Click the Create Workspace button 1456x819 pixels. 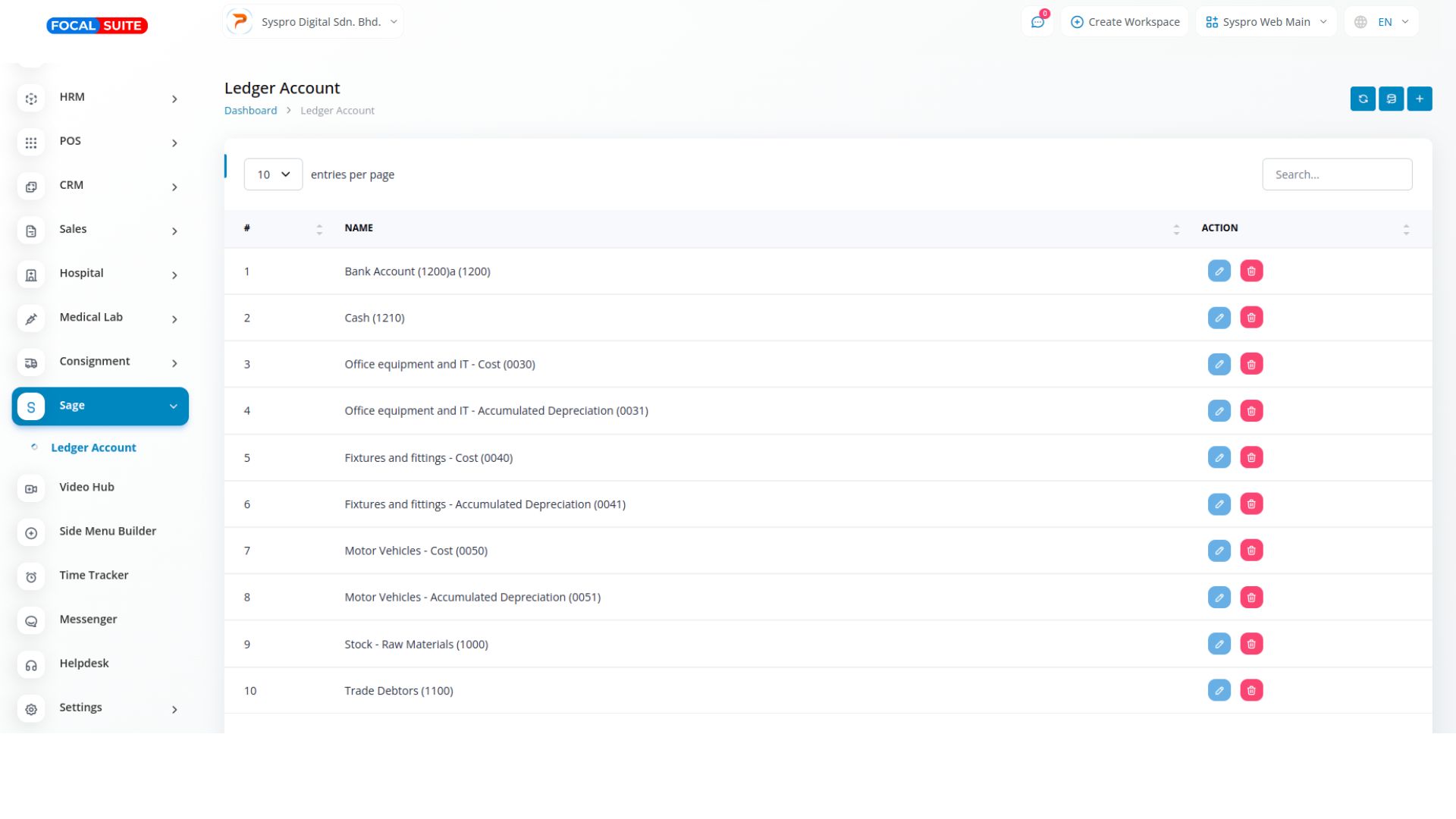[1125, 22]
